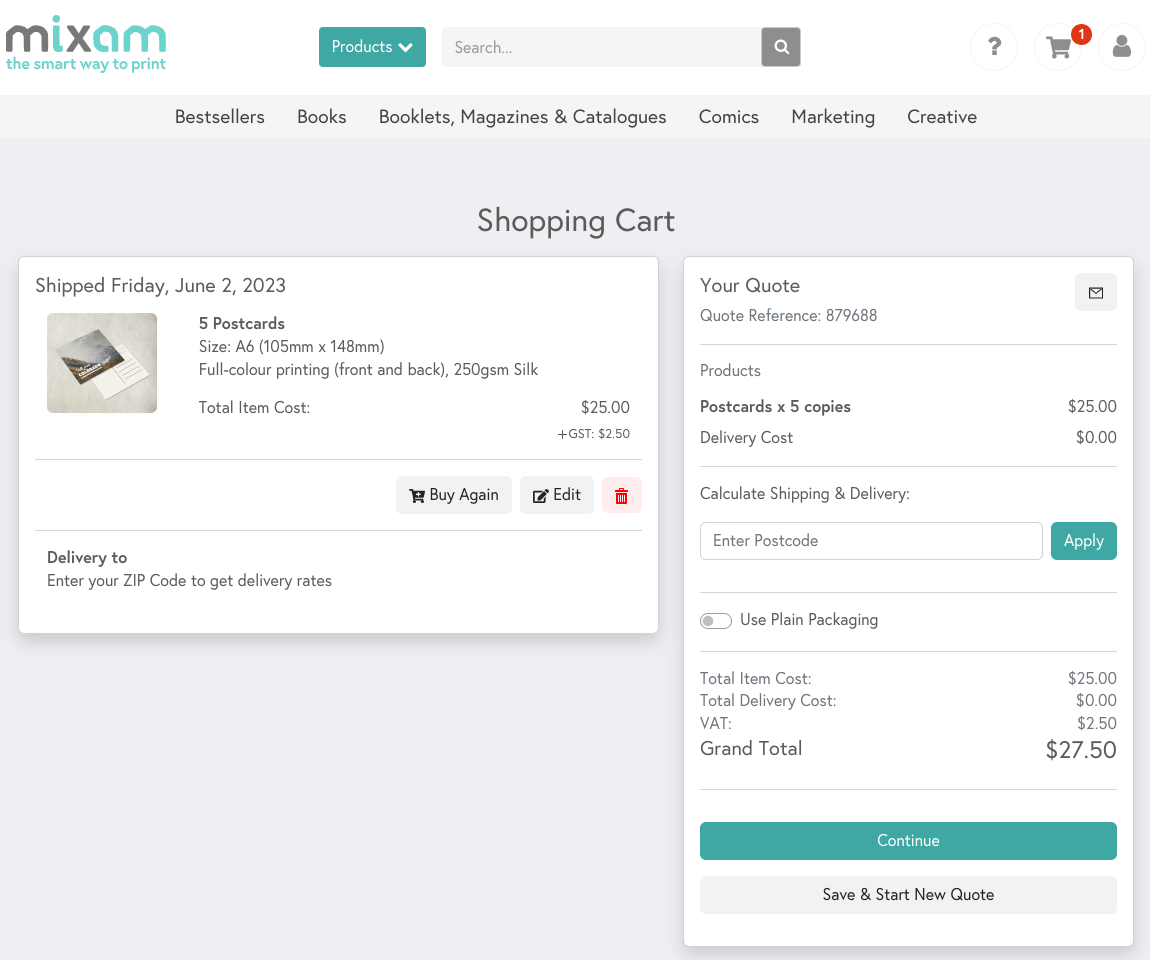The width and height of the screenshot is (1150, 960).
Task: Click the question mark help icon
Action: pyautogui.click(x=993, y=47)
